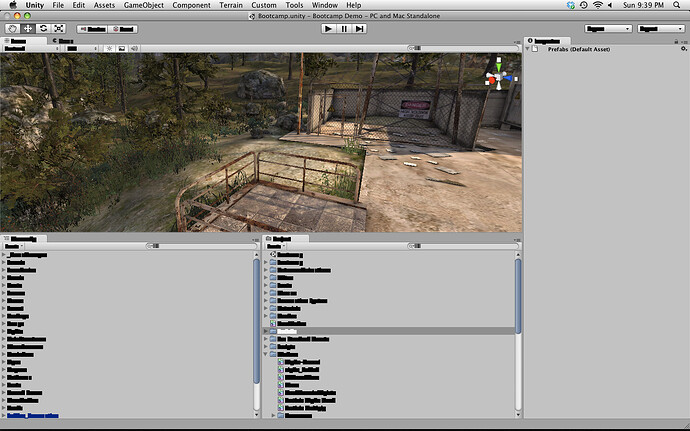Click the Step frame button

tap(360, 29)
